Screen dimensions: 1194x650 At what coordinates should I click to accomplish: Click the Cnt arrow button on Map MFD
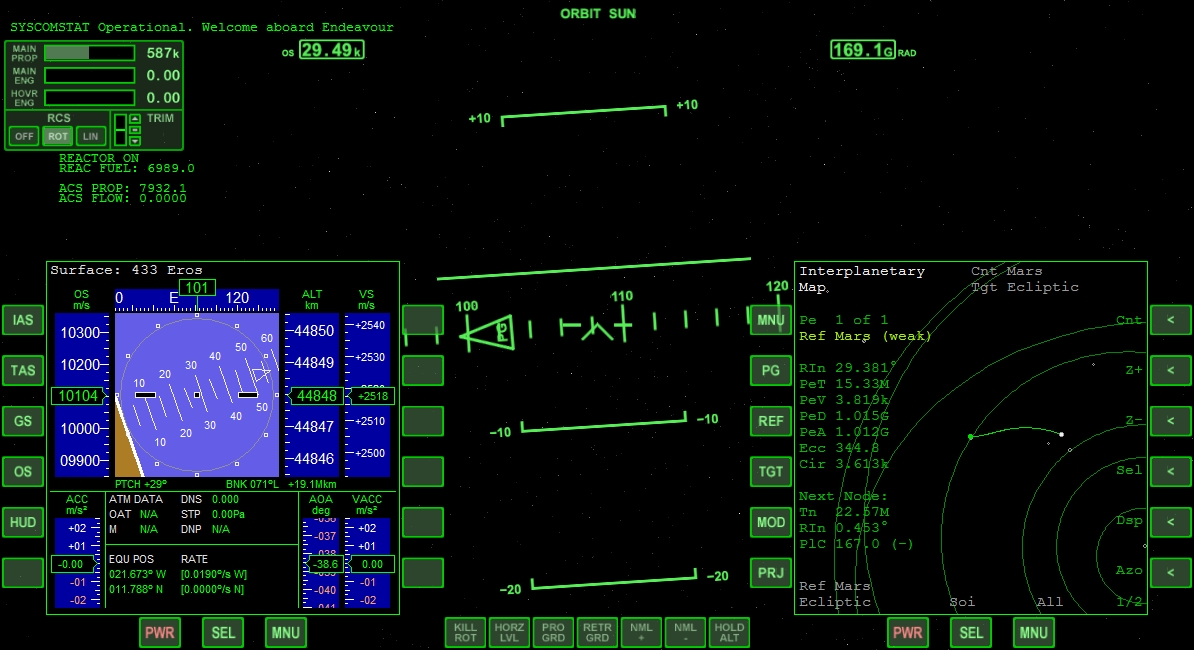[x=1170, y=320]
